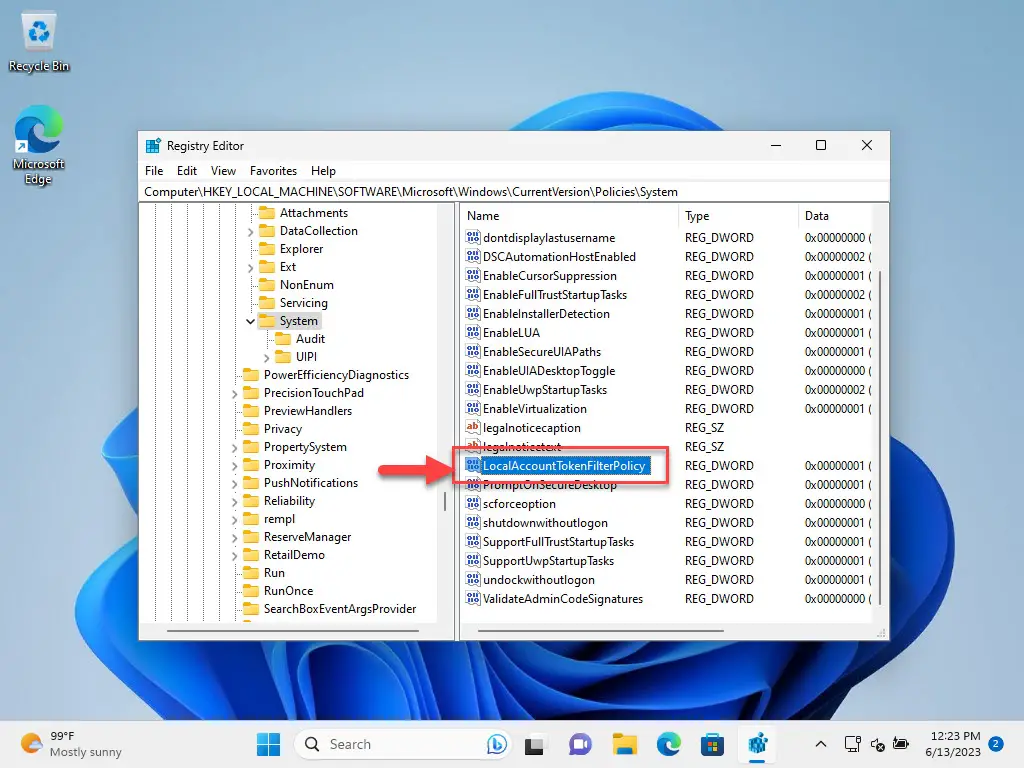The height and width of the screenshot is (768, 1024).
Task: Sort values by Name column header
Action: coord(569,216)
